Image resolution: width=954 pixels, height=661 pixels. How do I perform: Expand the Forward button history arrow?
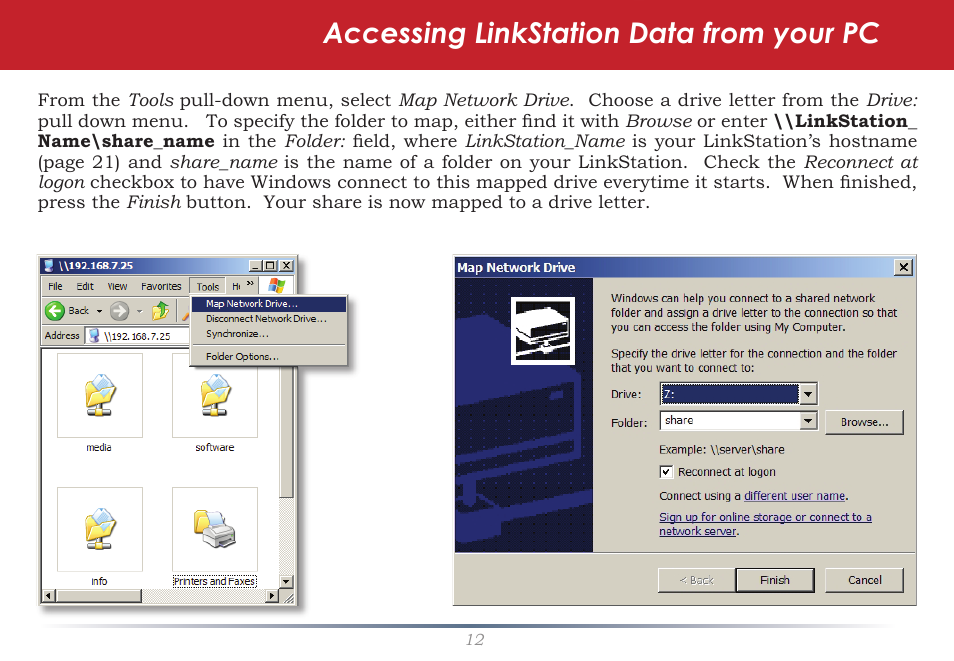[x=139, y=311]
